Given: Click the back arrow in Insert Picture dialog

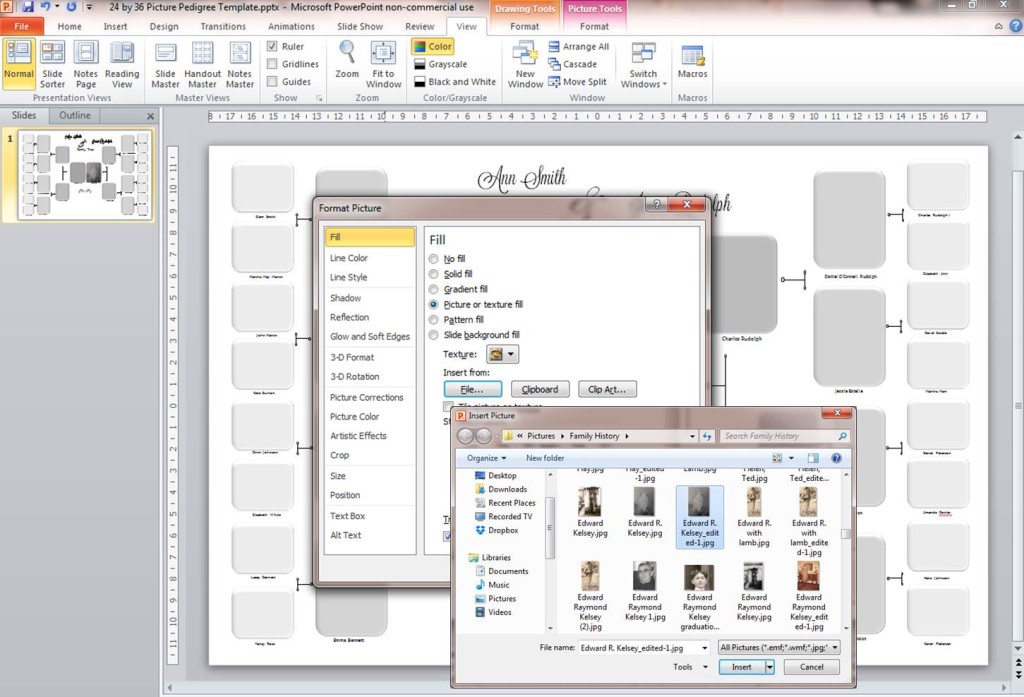Looking at the screenshot, I should pyautogui.click(x=465, y=436).
